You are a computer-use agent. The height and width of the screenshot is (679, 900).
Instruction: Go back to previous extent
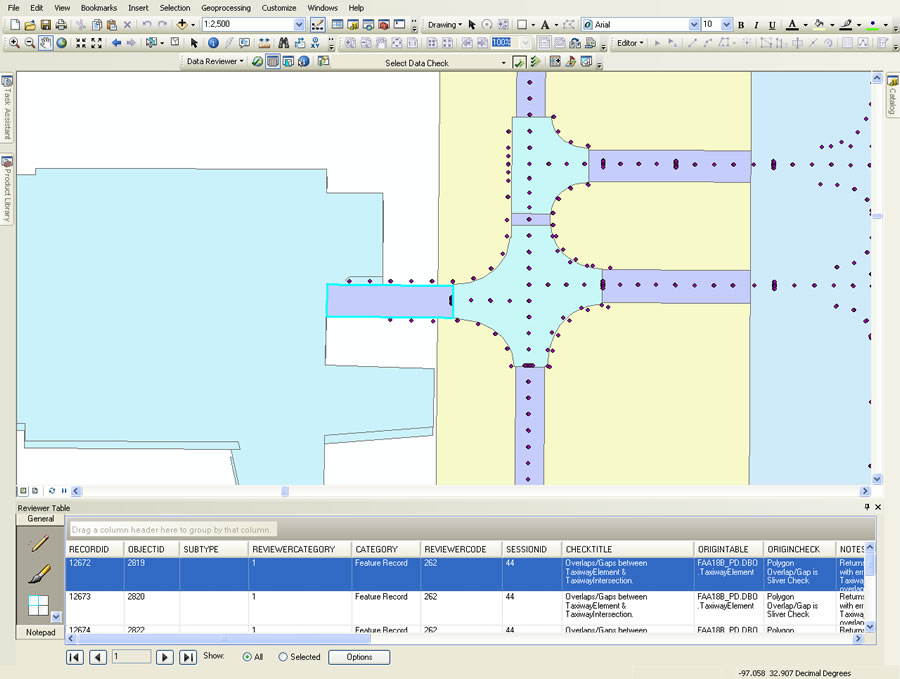click(117, 43)
